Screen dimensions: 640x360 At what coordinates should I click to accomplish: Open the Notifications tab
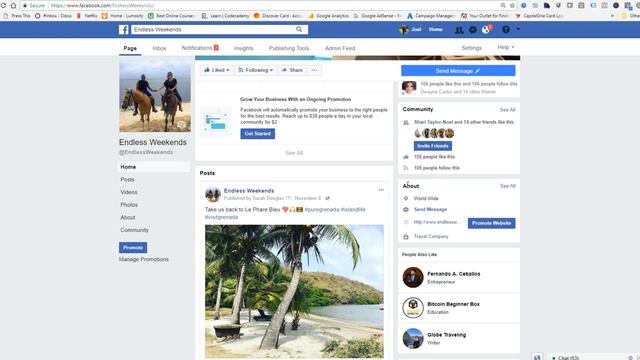click(200, 48)
